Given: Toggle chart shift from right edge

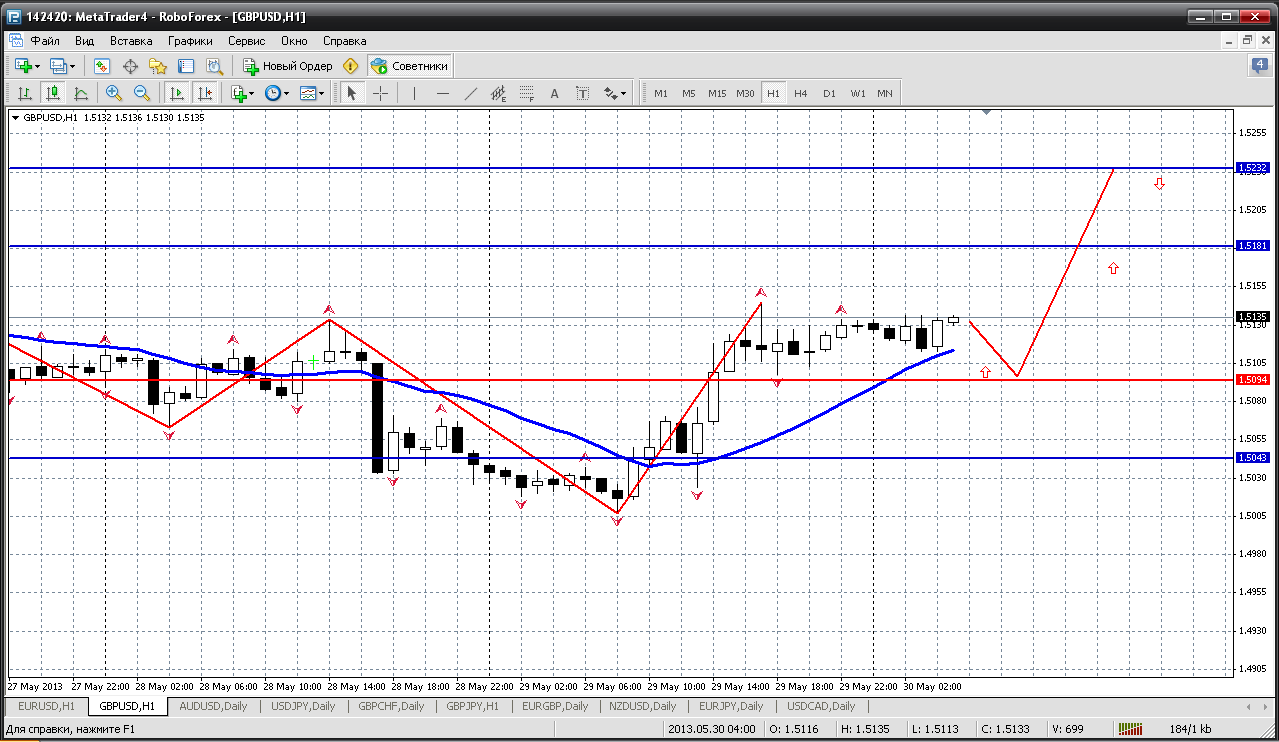Looking at the screenshot, I should click(x=205, y=93).
